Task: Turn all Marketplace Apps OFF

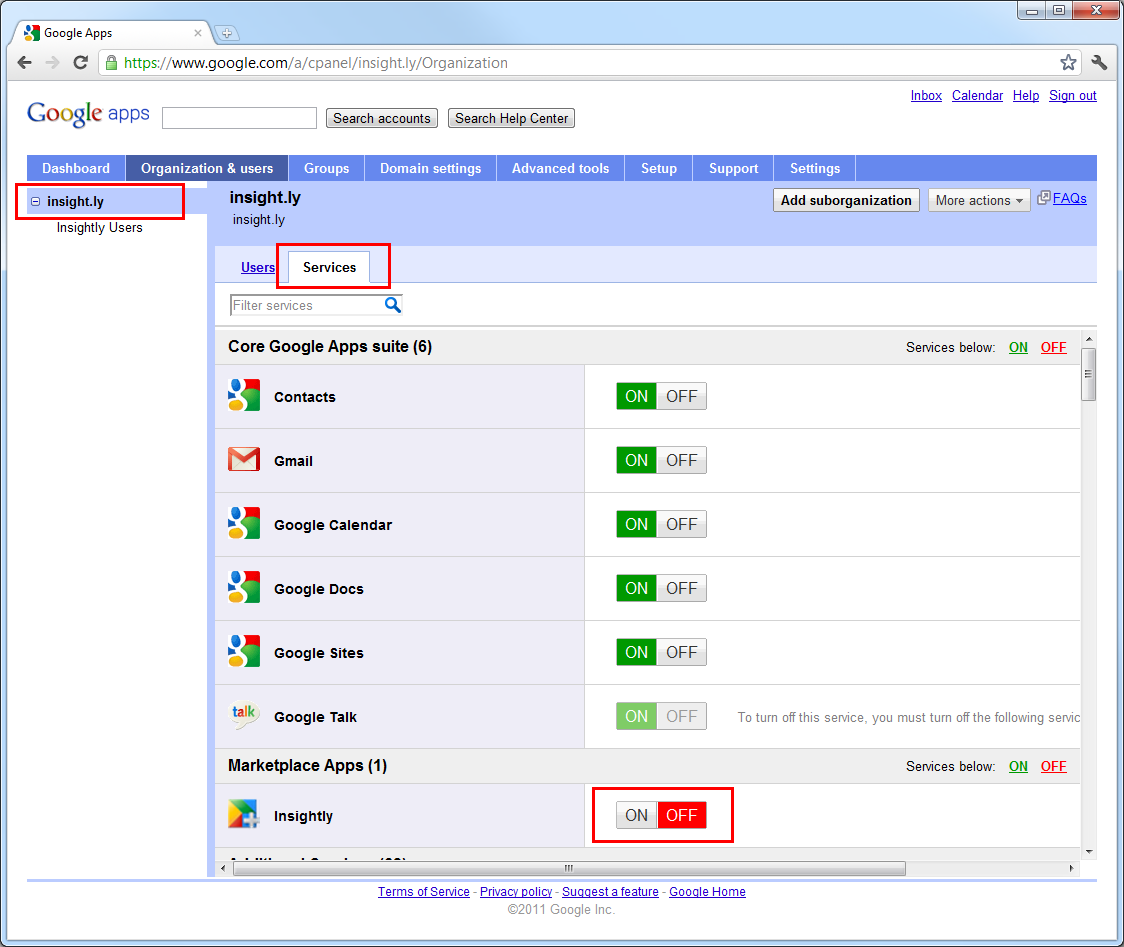Action: [1053, 766]
